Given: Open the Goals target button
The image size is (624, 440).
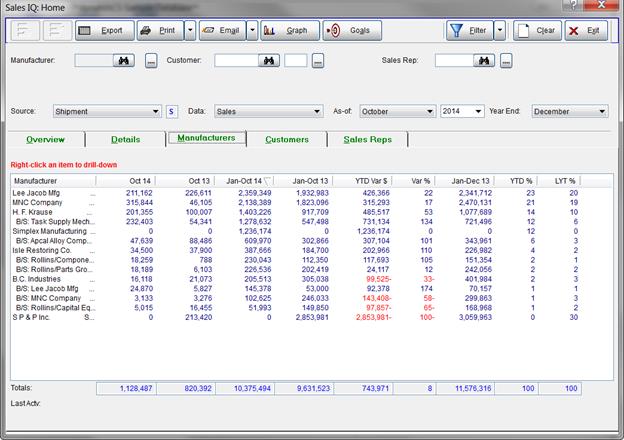Looking at the screenshot, I should 352,31.
